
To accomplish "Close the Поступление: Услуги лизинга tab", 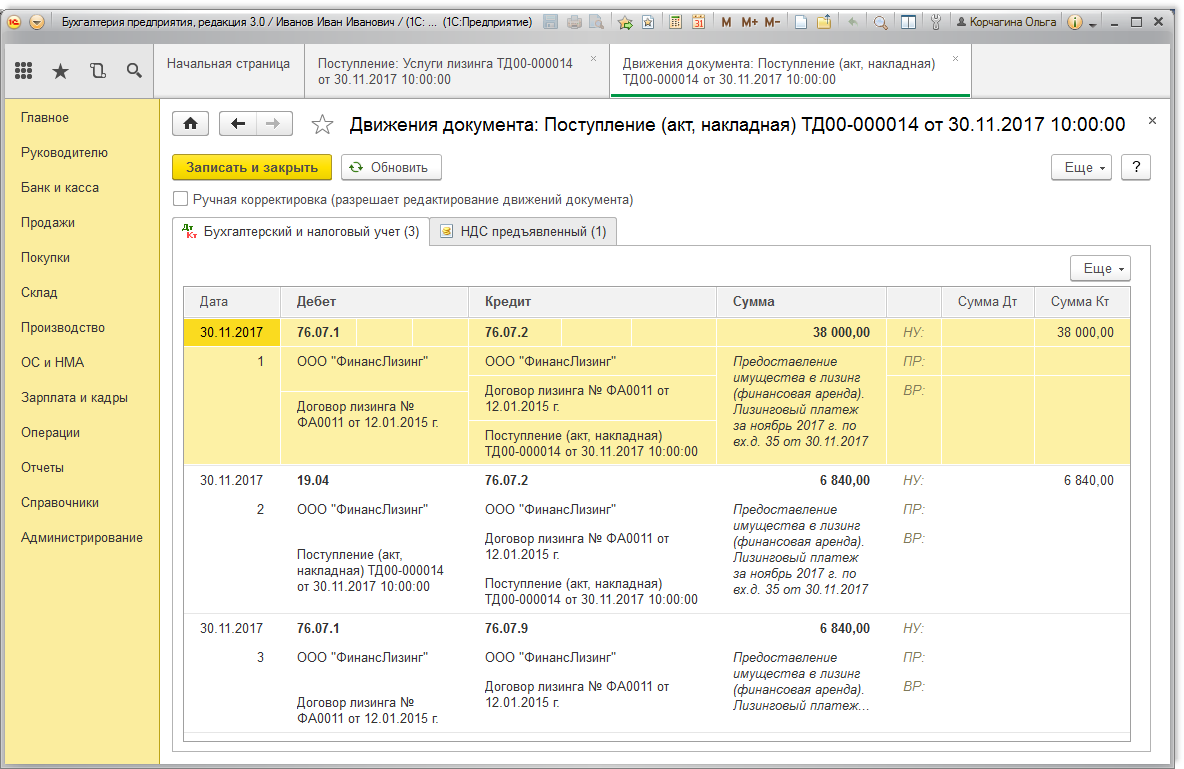I will tap(593, 59).
